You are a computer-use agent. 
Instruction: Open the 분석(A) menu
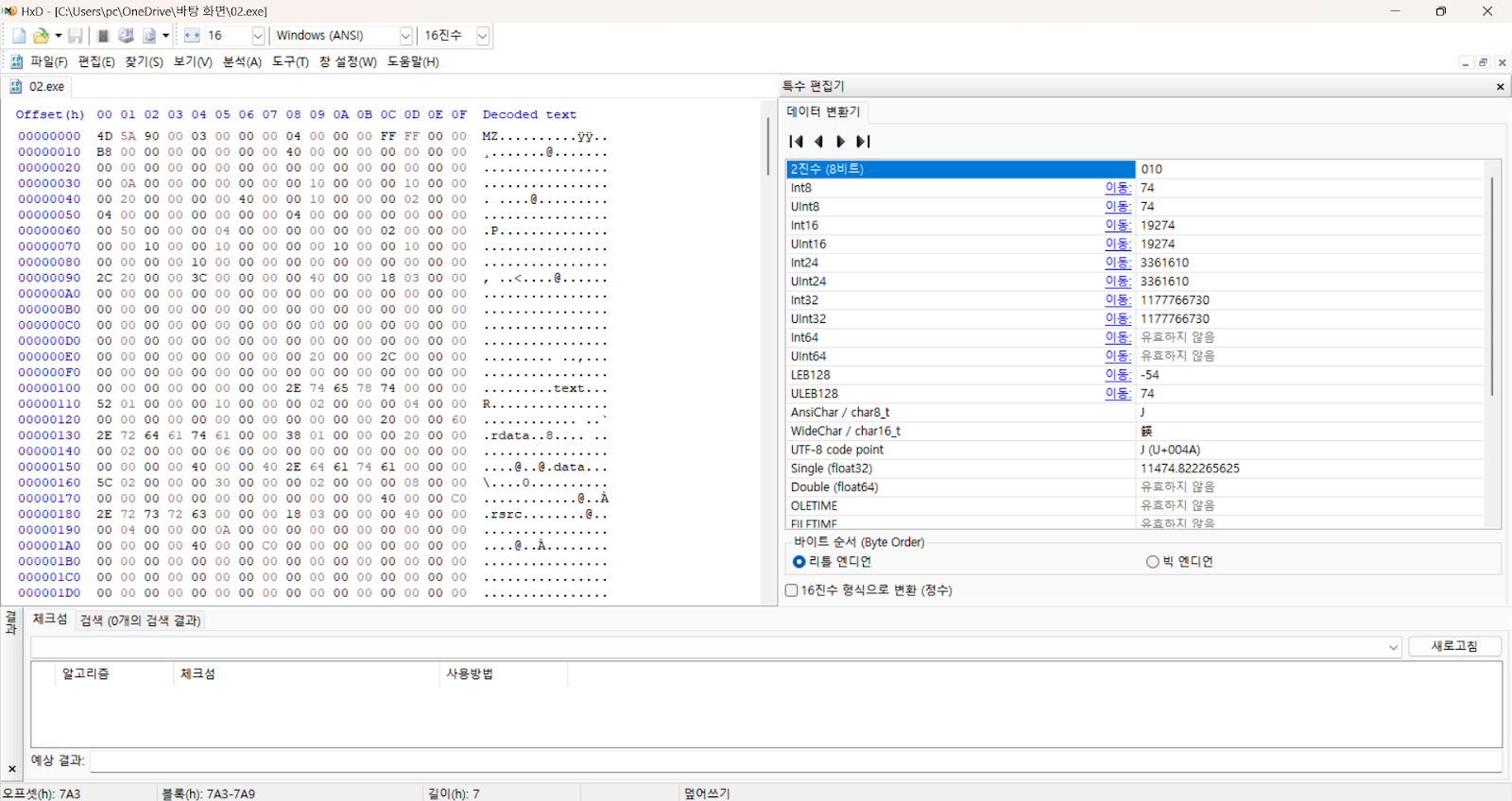click(242, 61)
